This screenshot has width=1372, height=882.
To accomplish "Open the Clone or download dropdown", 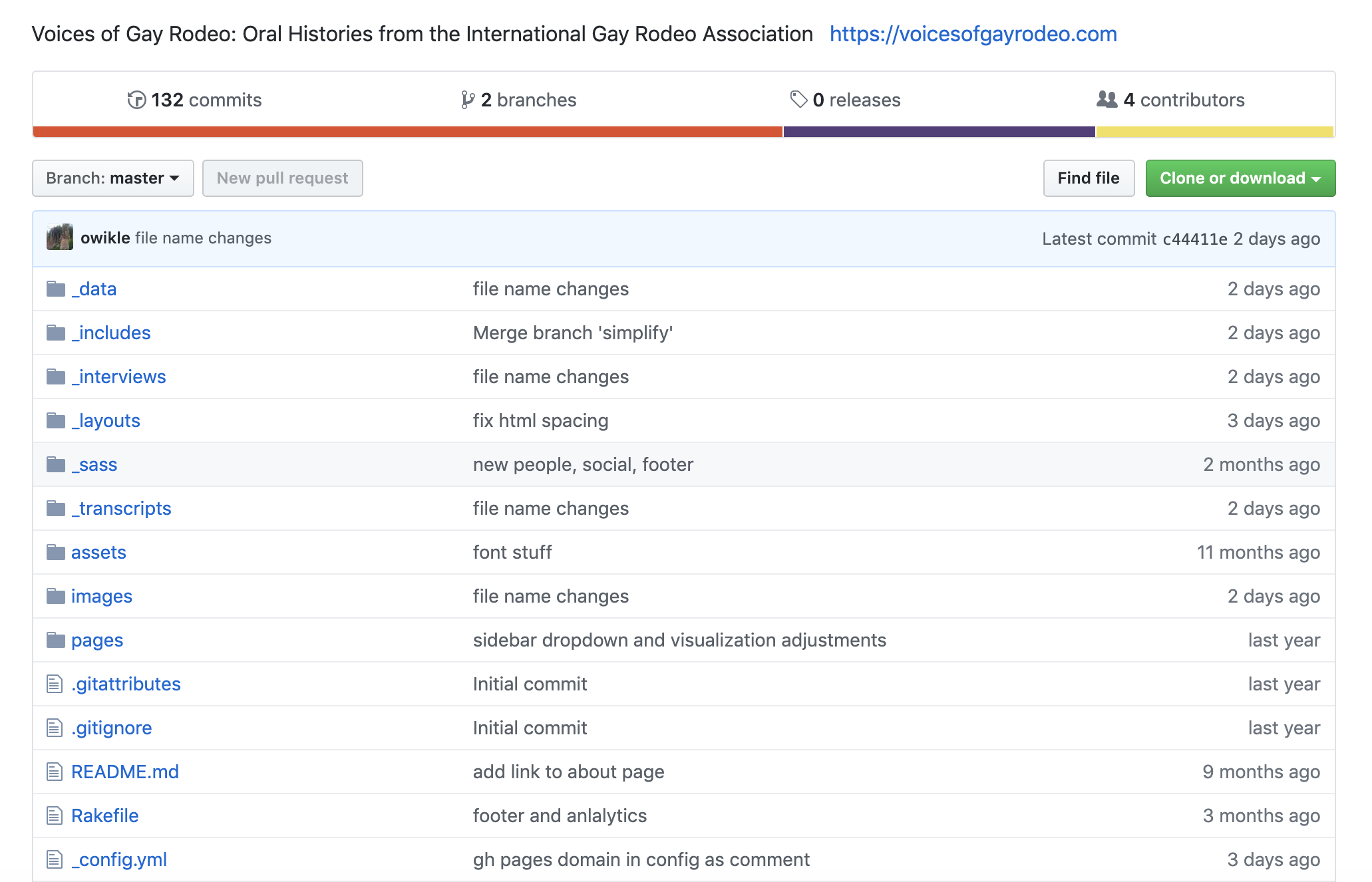I will pos(1240,178).
